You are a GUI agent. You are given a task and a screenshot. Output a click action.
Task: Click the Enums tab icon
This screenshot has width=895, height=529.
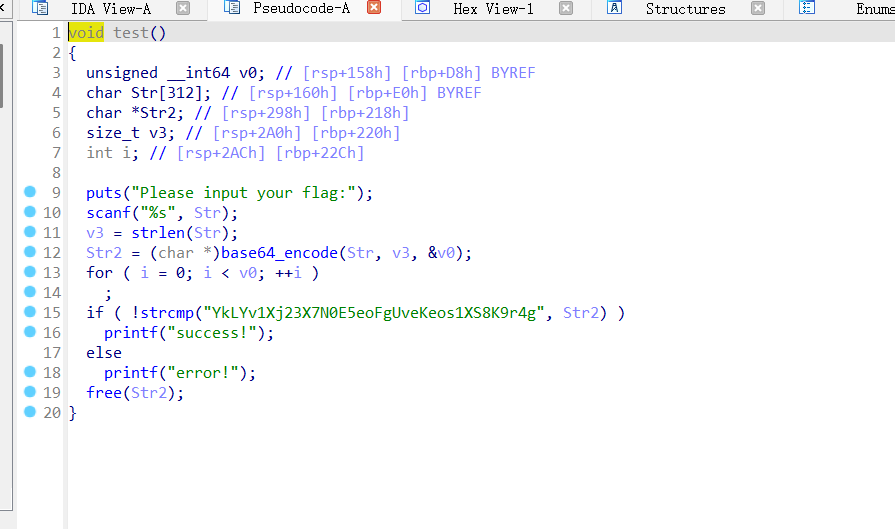[807, 7]
